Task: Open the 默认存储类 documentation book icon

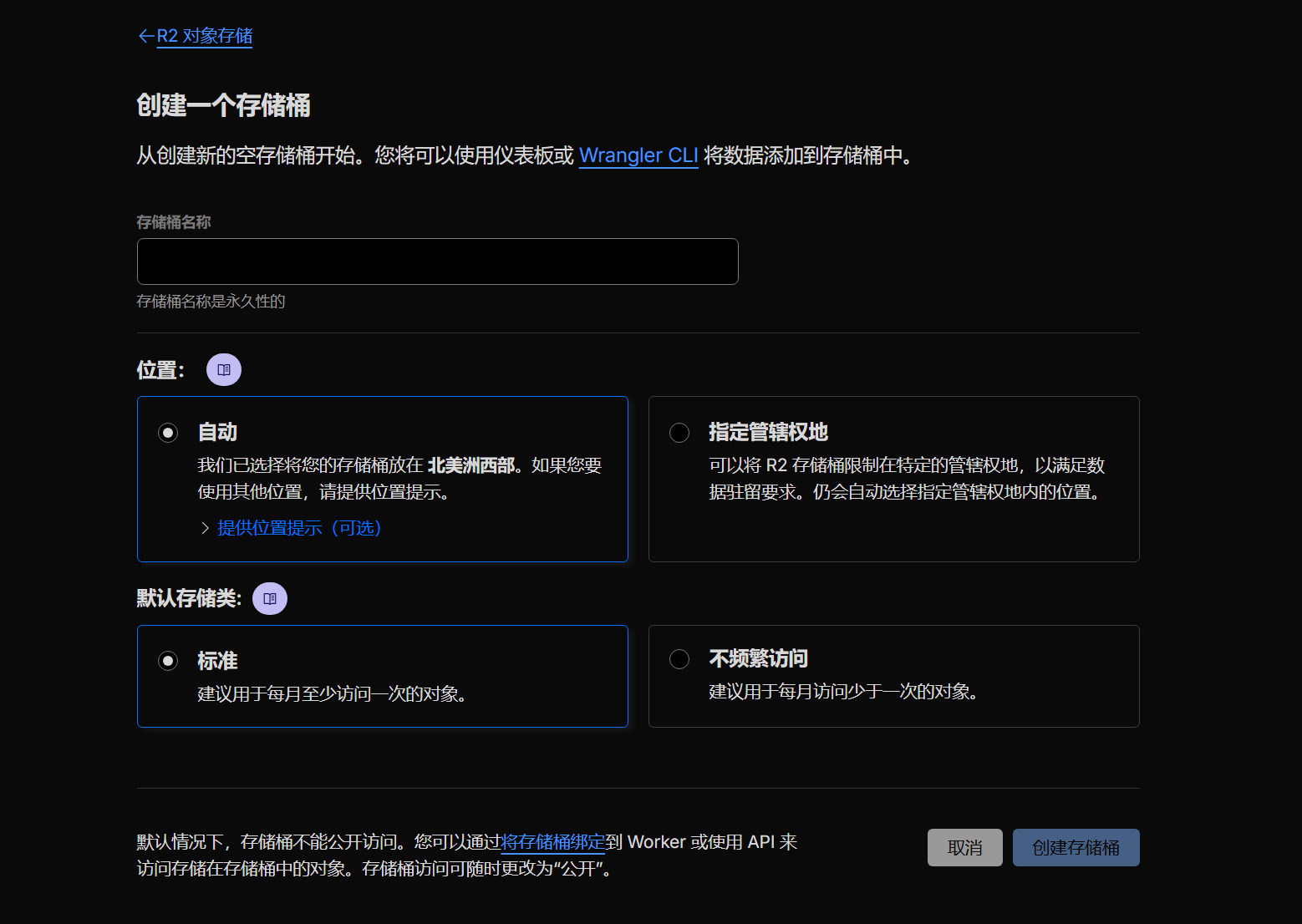Action: [270, 598]
